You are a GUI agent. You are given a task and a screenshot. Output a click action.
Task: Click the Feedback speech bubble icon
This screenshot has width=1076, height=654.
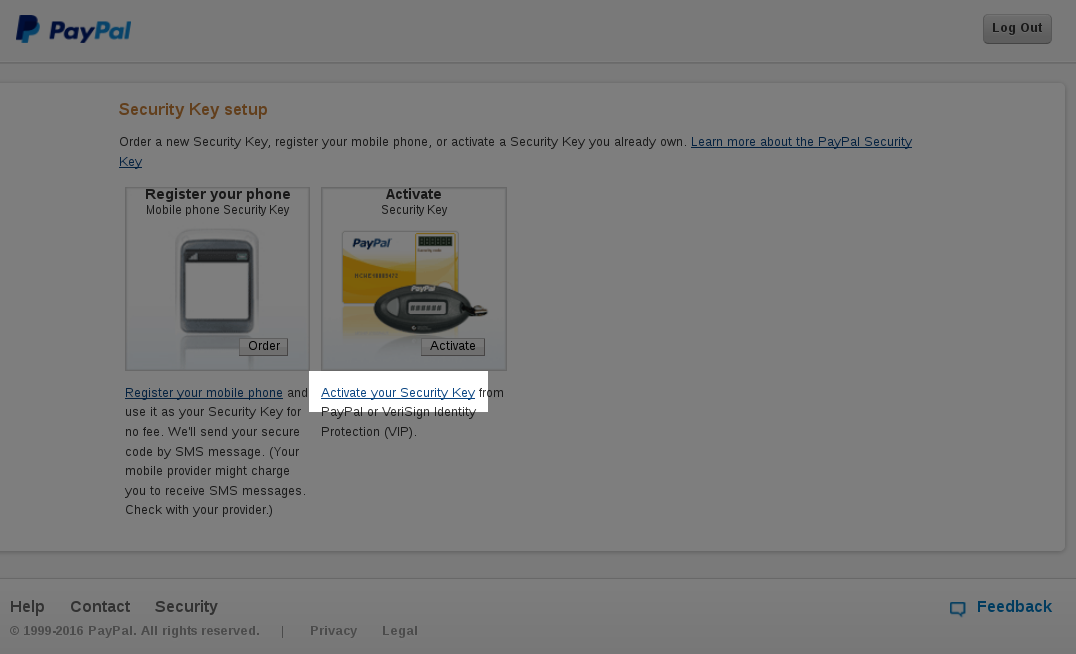tap(957, 609)
